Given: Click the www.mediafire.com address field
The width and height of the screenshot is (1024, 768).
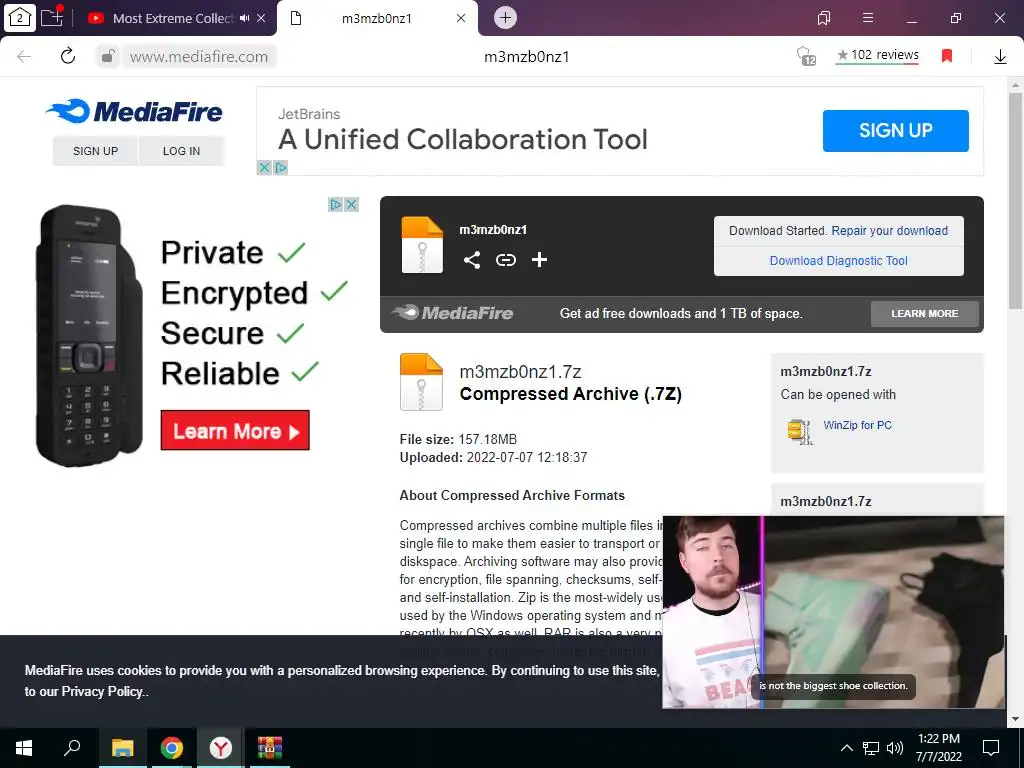Looking at the screenshot, I should (x=199, y=57).
